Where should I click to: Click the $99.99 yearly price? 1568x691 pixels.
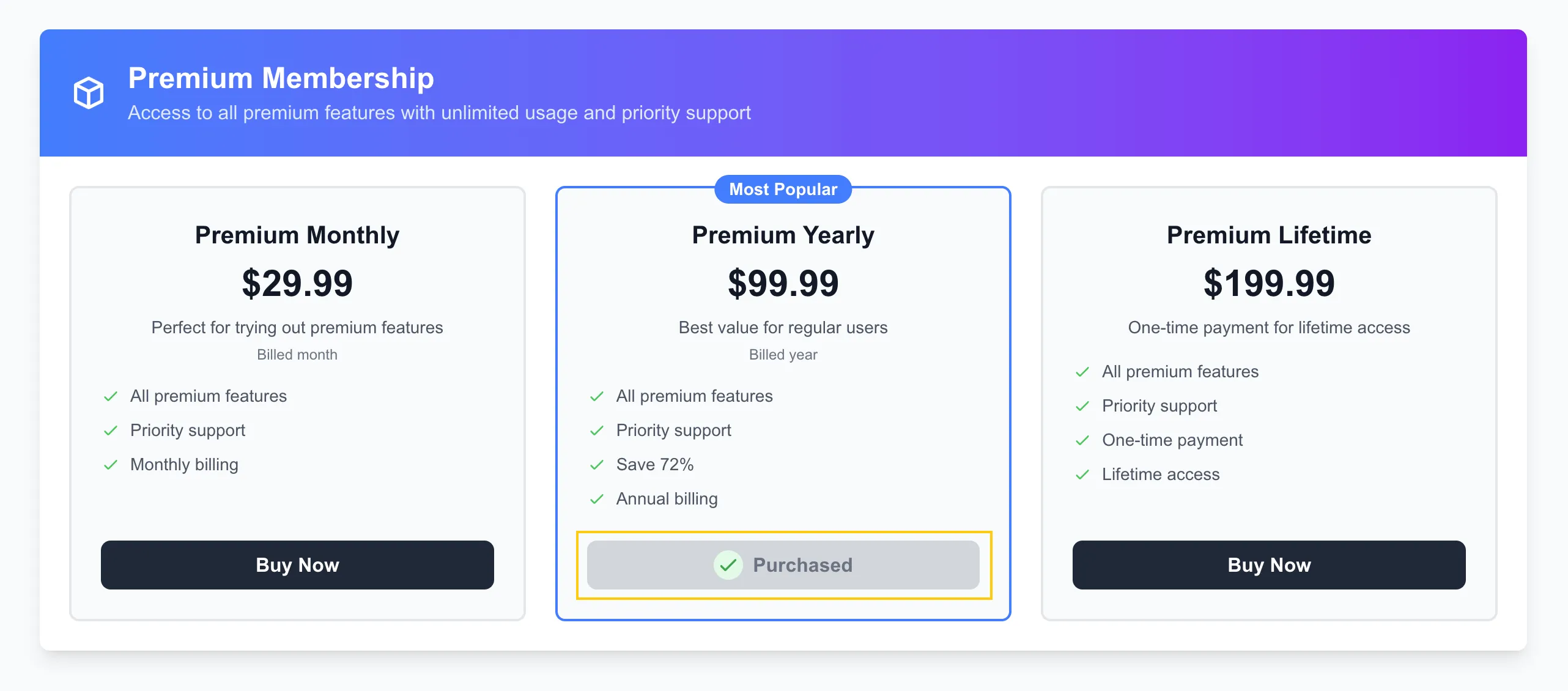click(783, 283)
